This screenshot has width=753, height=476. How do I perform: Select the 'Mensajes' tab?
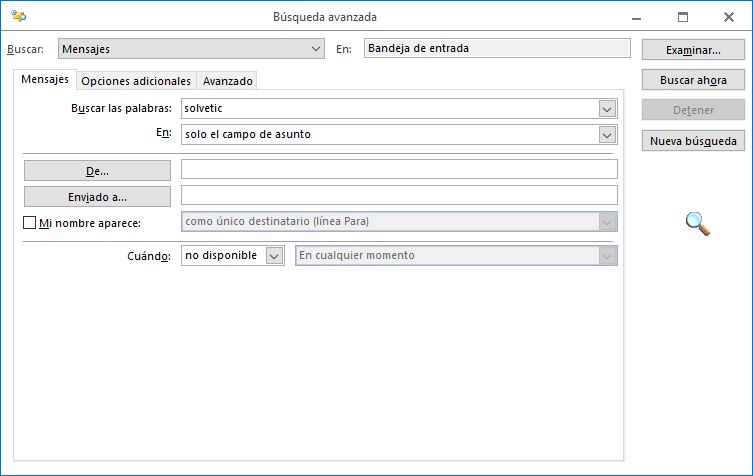tap(45, 80)
